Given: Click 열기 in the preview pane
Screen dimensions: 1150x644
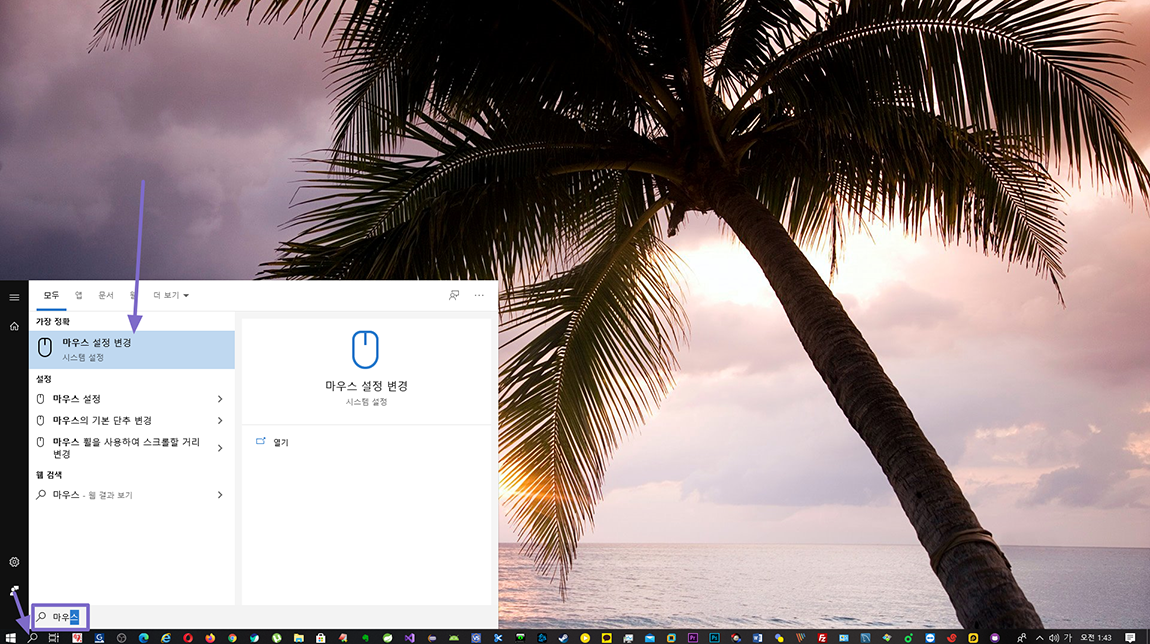Looking at the screenshot, I should pyautogui.click(x=281, y=442).
